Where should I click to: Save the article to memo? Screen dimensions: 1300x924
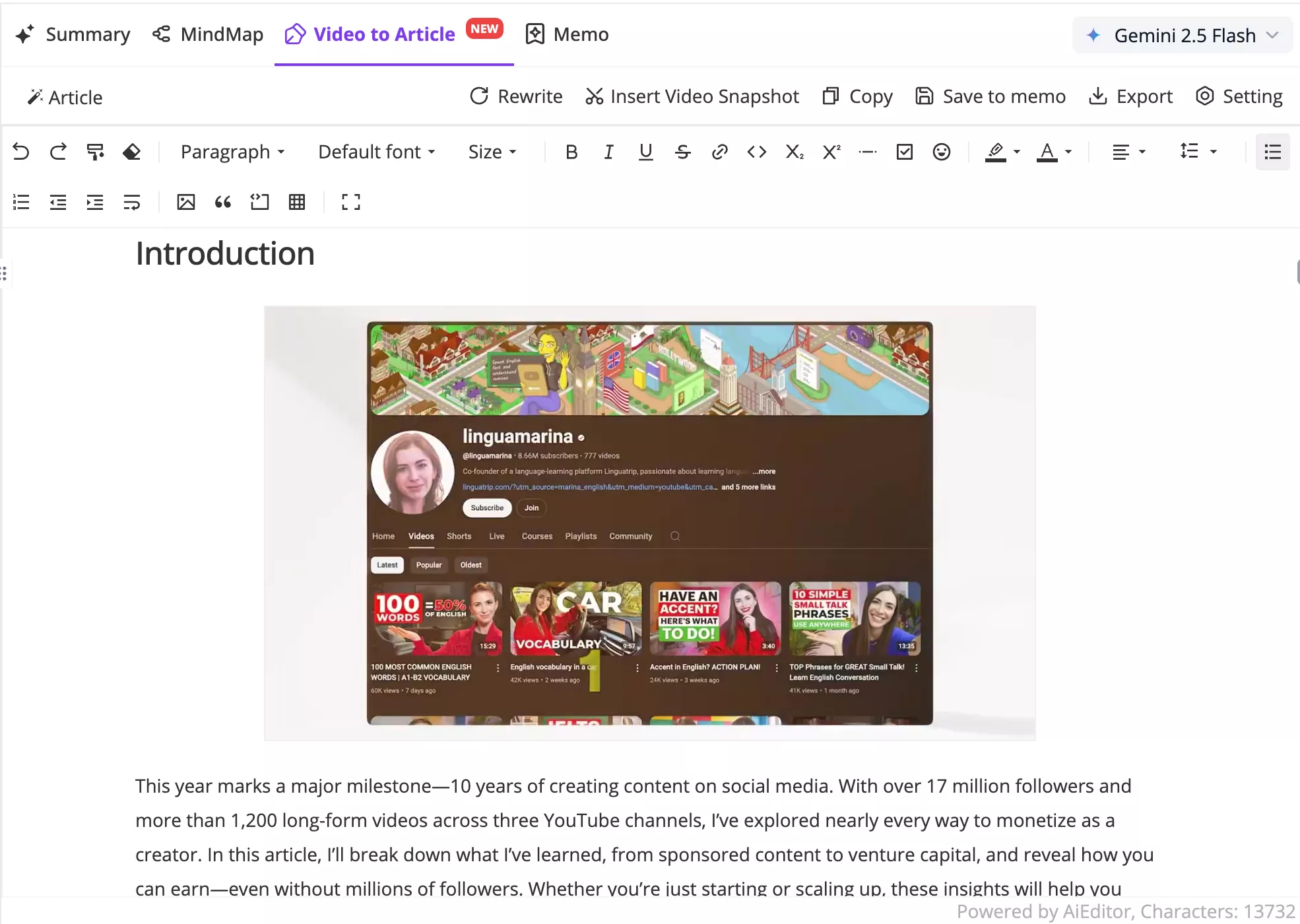(x=990, y=96)
